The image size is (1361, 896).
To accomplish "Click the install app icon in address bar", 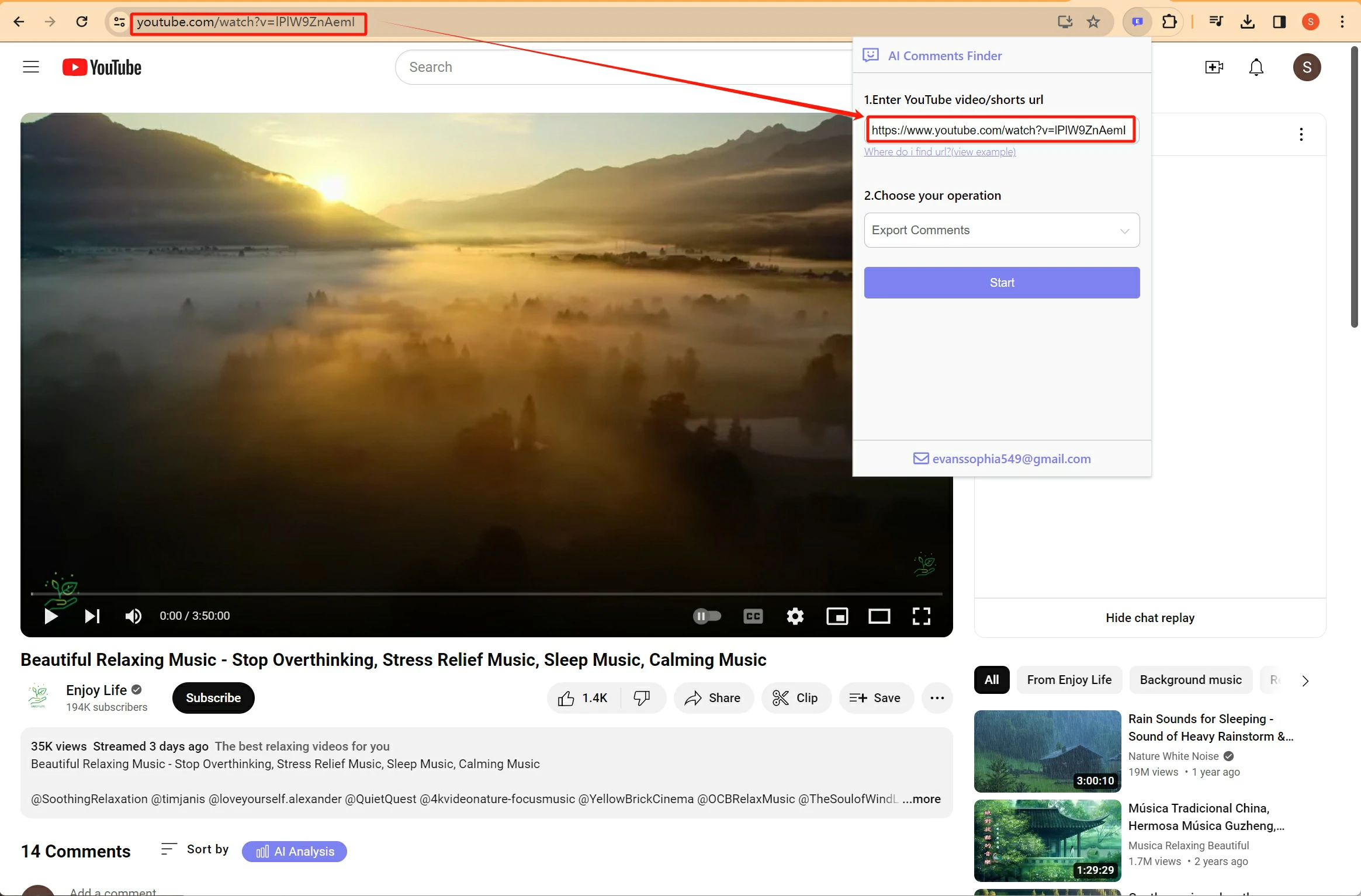I will 1065,22.
